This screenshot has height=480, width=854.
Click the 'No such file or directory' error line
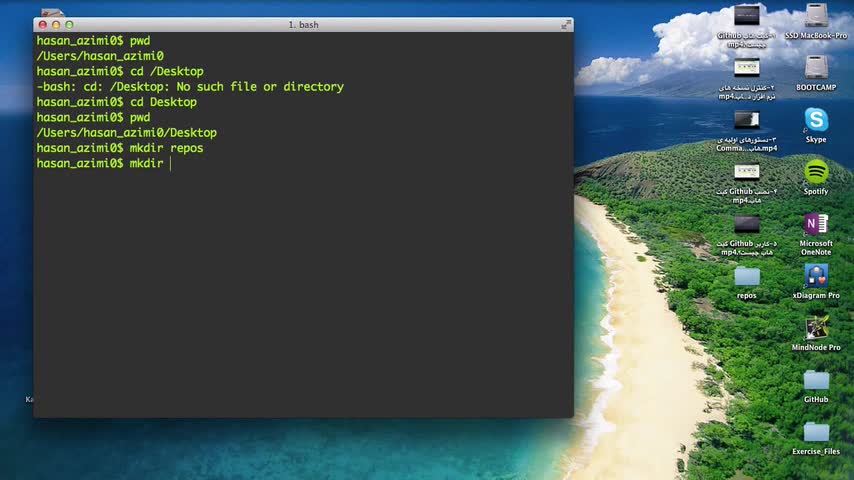coord(190,87)
